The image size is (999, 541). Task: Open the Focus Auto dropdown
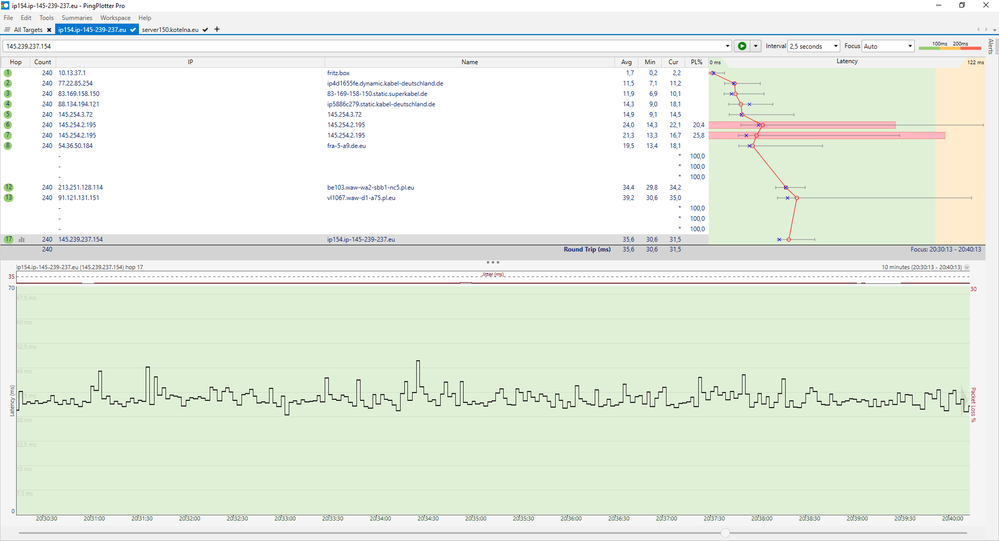click(x=888, y=46)
